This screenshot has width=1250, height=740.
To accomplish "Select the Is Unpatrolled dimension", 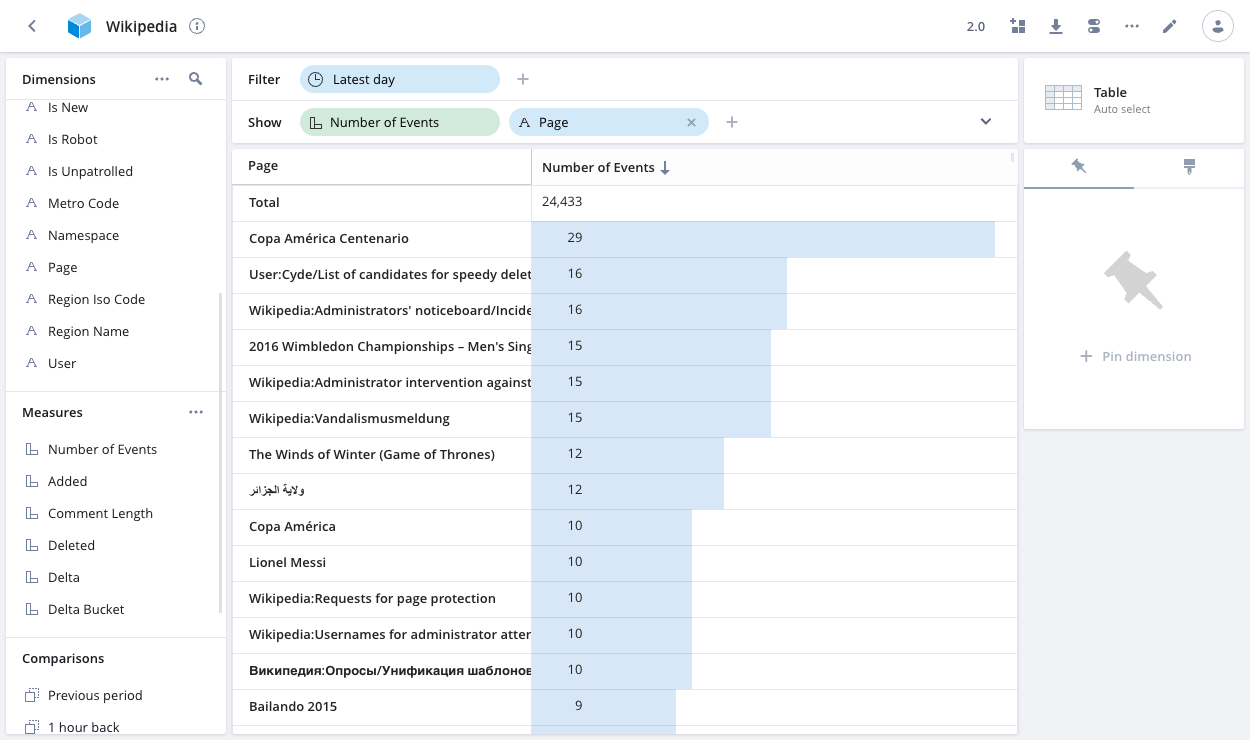I will tap(116, 171).
